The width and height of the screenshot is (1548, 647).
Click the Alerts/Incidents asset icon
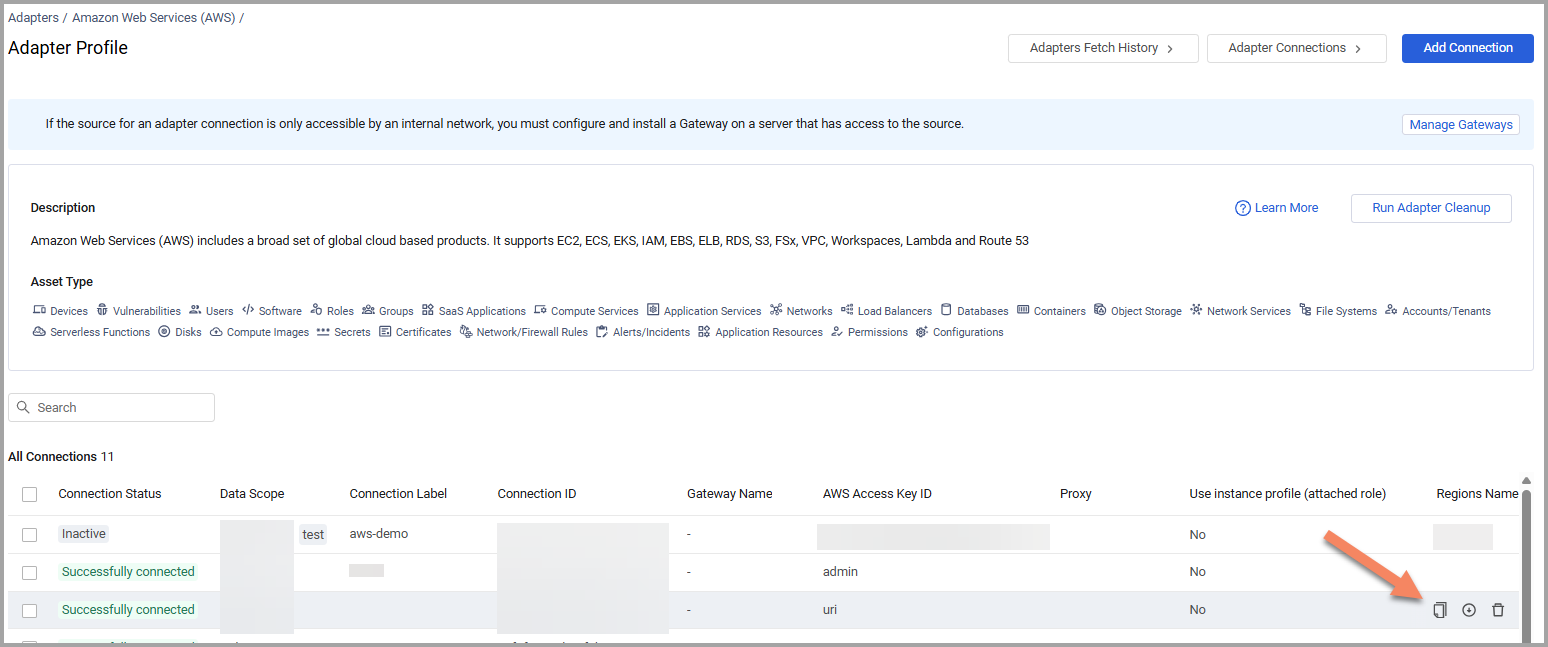602,331
